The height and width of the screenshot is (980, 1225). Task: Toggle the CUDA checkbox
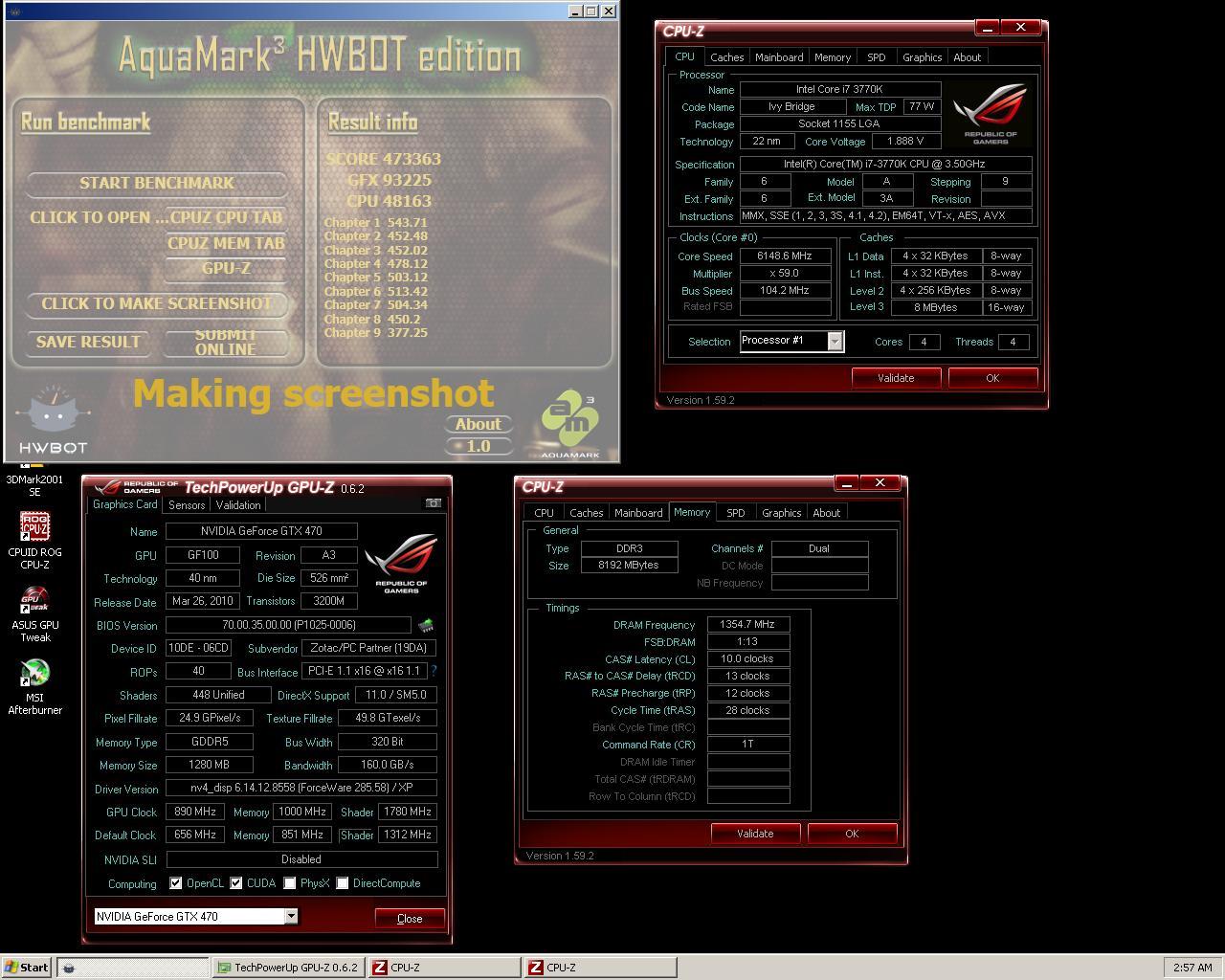coord(236,883)
